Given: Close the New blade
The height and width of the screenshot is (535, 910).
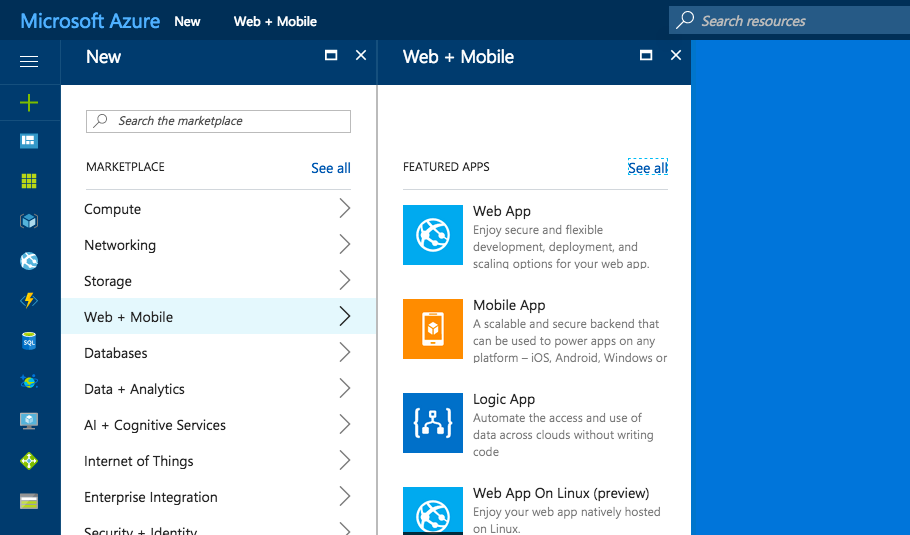Looking at the screenshot, I should click(x=361, y=55).
